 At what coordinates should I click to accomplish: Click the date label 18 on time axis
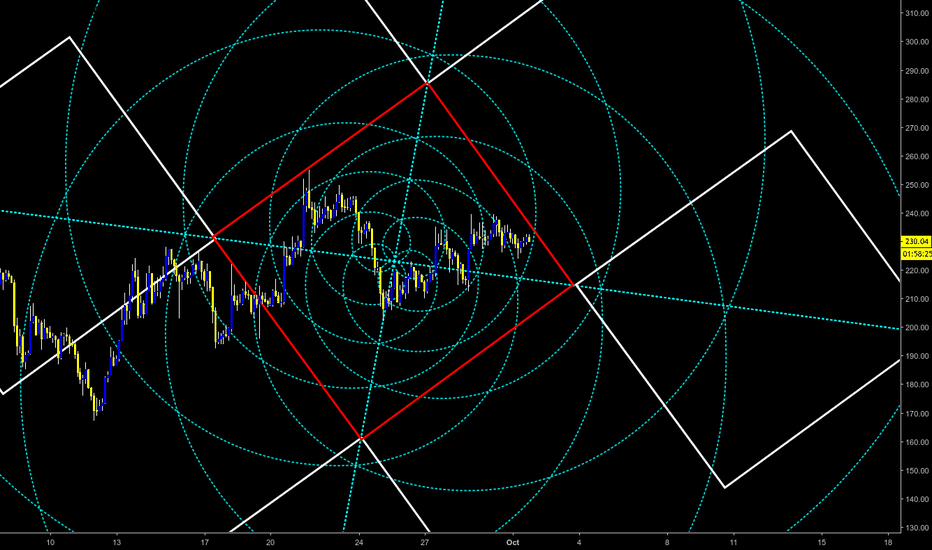[x=888, y=542]
